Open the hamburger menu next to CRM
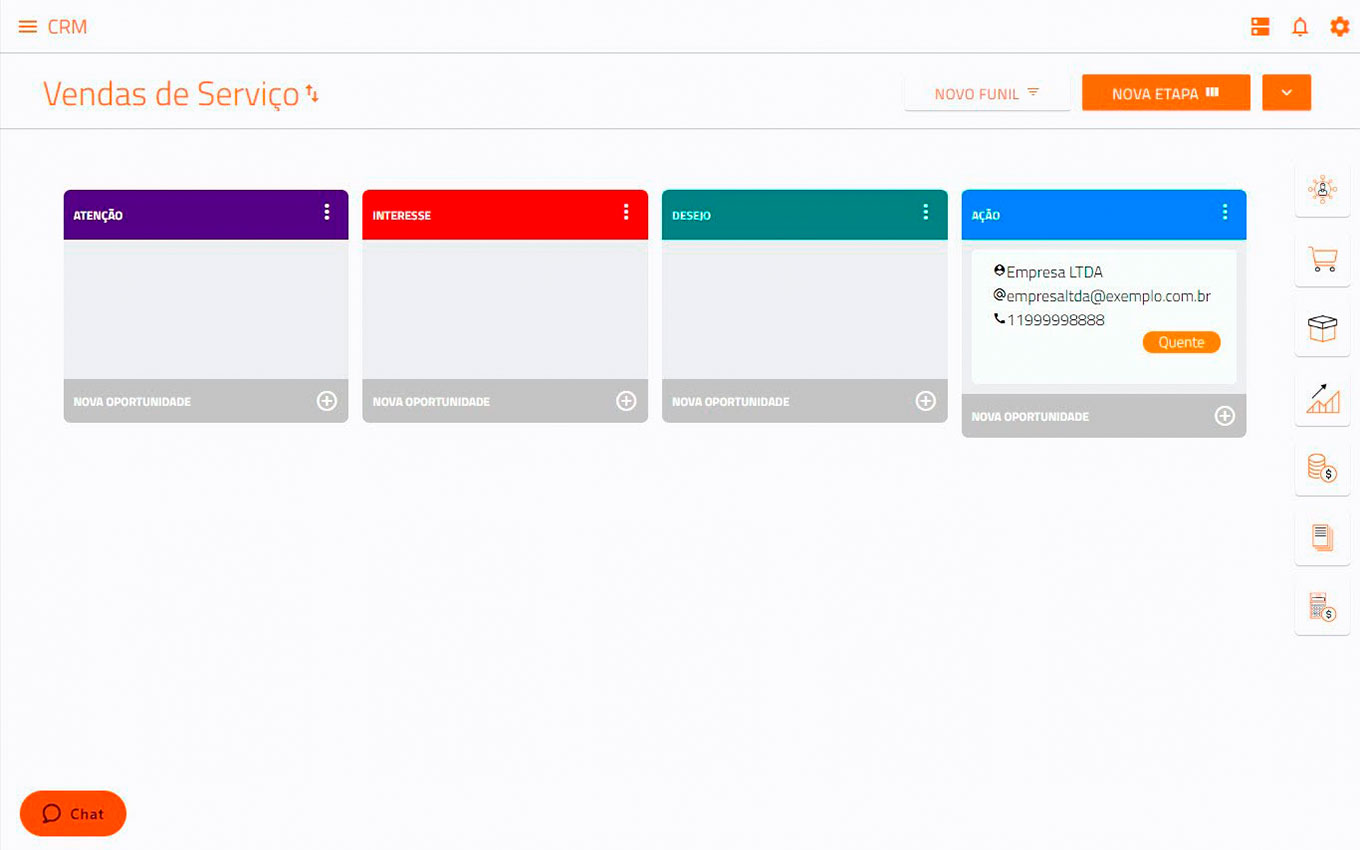 tap(28, 27)
